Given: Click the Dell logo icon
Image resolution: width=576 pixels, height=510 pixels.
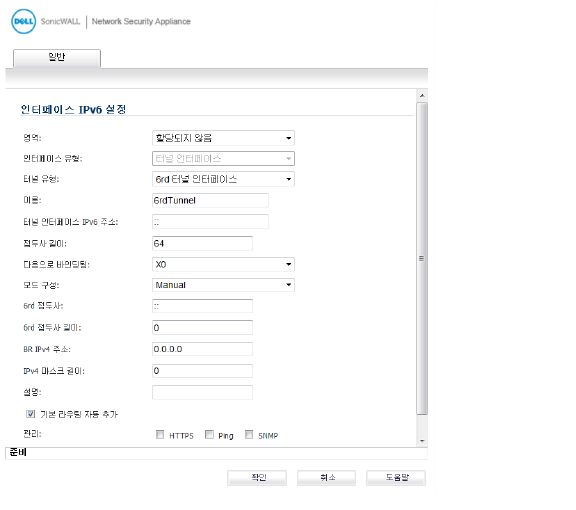Looking at the screenshot, I should [24, 21].
